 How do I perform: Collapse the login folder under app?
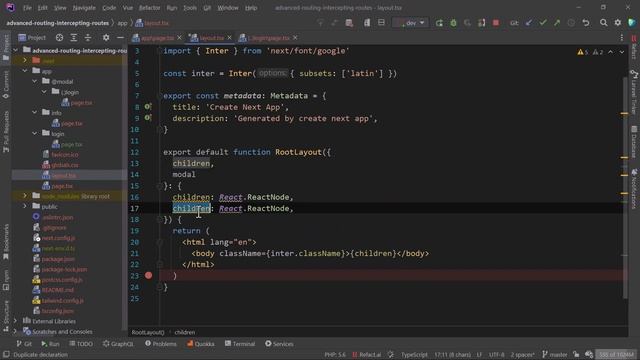click(x=35, y=133)
